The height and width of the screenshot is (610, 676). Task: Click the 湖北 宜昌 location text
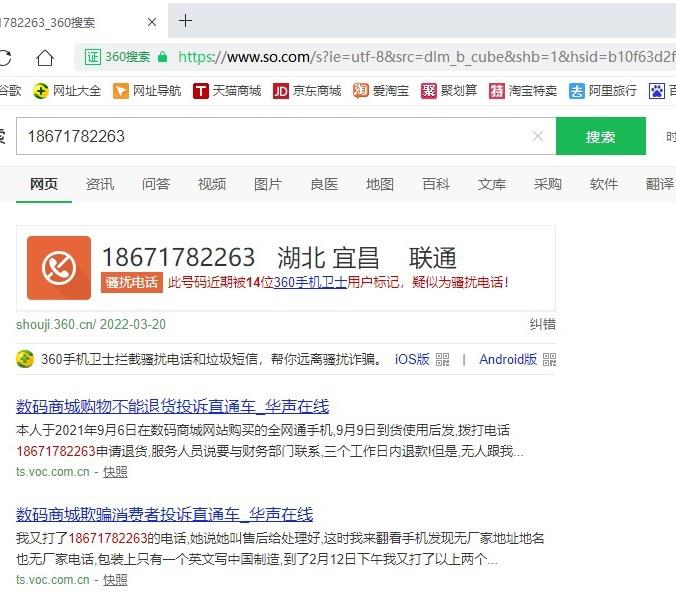click(328, 258)
